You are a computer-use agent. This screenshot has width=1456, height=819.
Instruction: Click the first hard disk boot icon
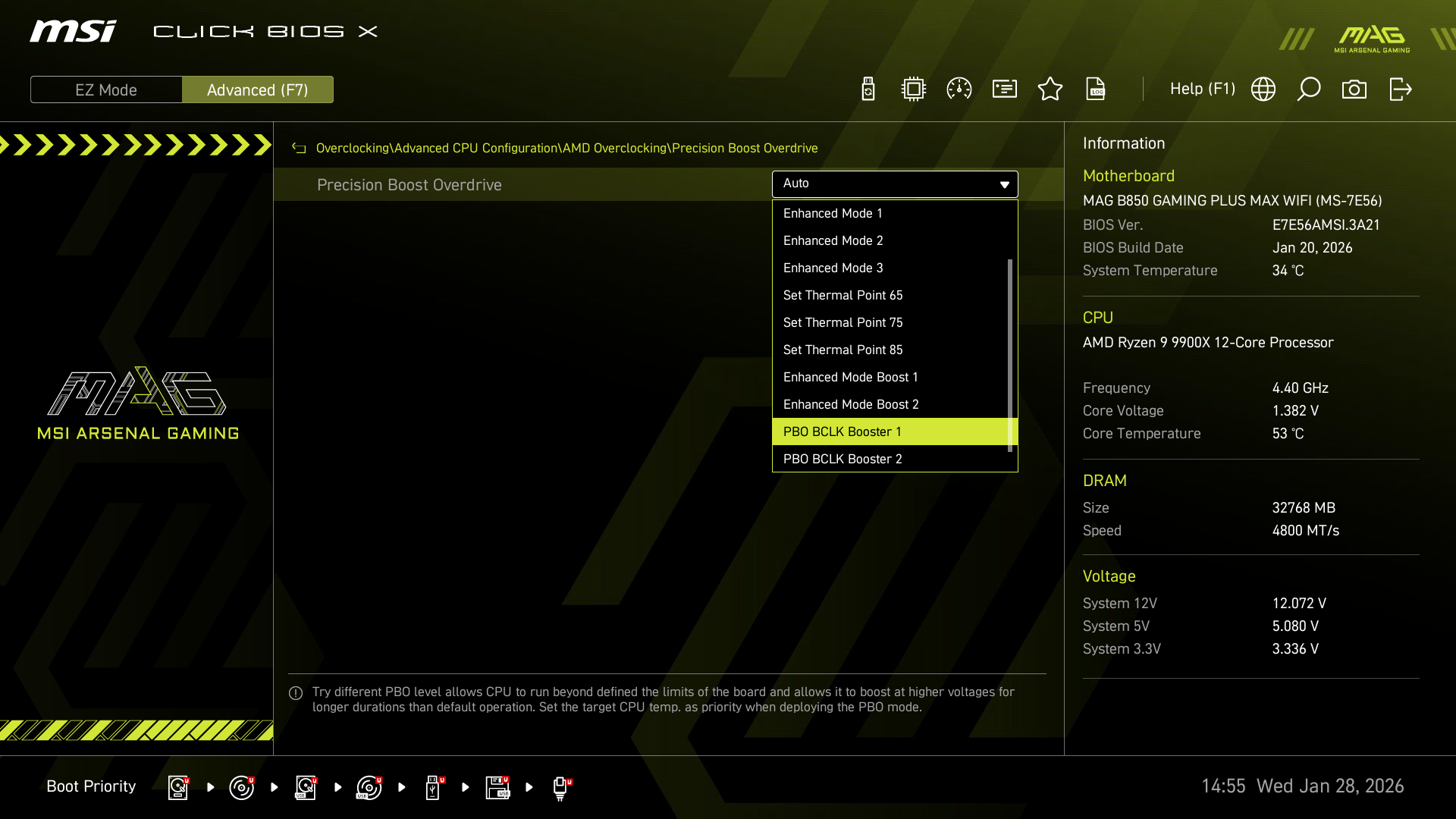[x=178, y=787]
